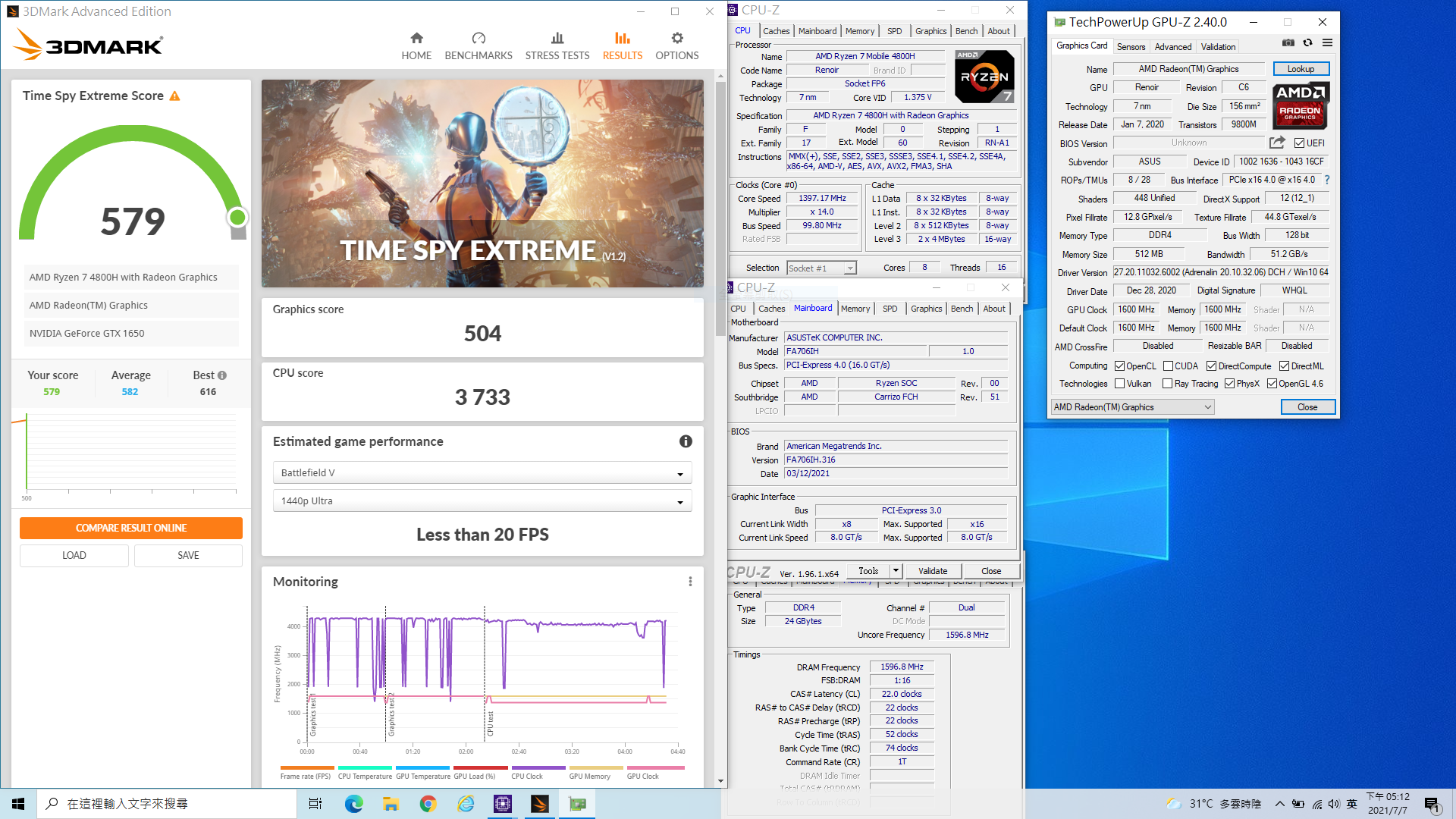Switch to 3DMark taskbar icon
This screenshot has height=819, width=1456.
point(540,804)
